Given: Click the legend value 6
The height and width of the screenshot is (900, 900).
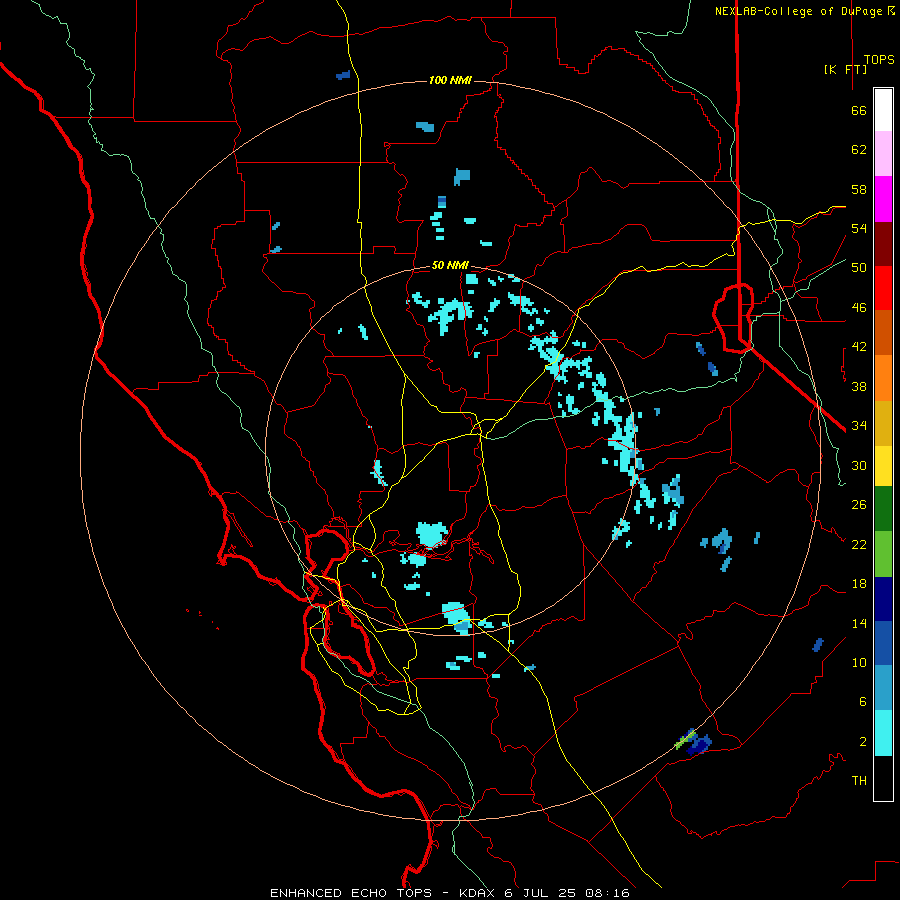Looking at the screenshot, I should [x=863, y=702].
